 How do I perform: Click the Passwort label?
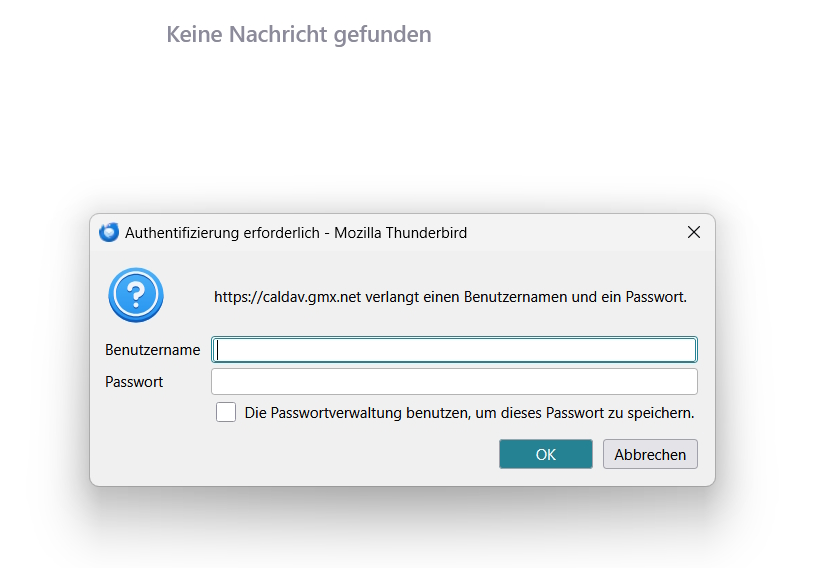pyautogui.click(x=134, y=382)
